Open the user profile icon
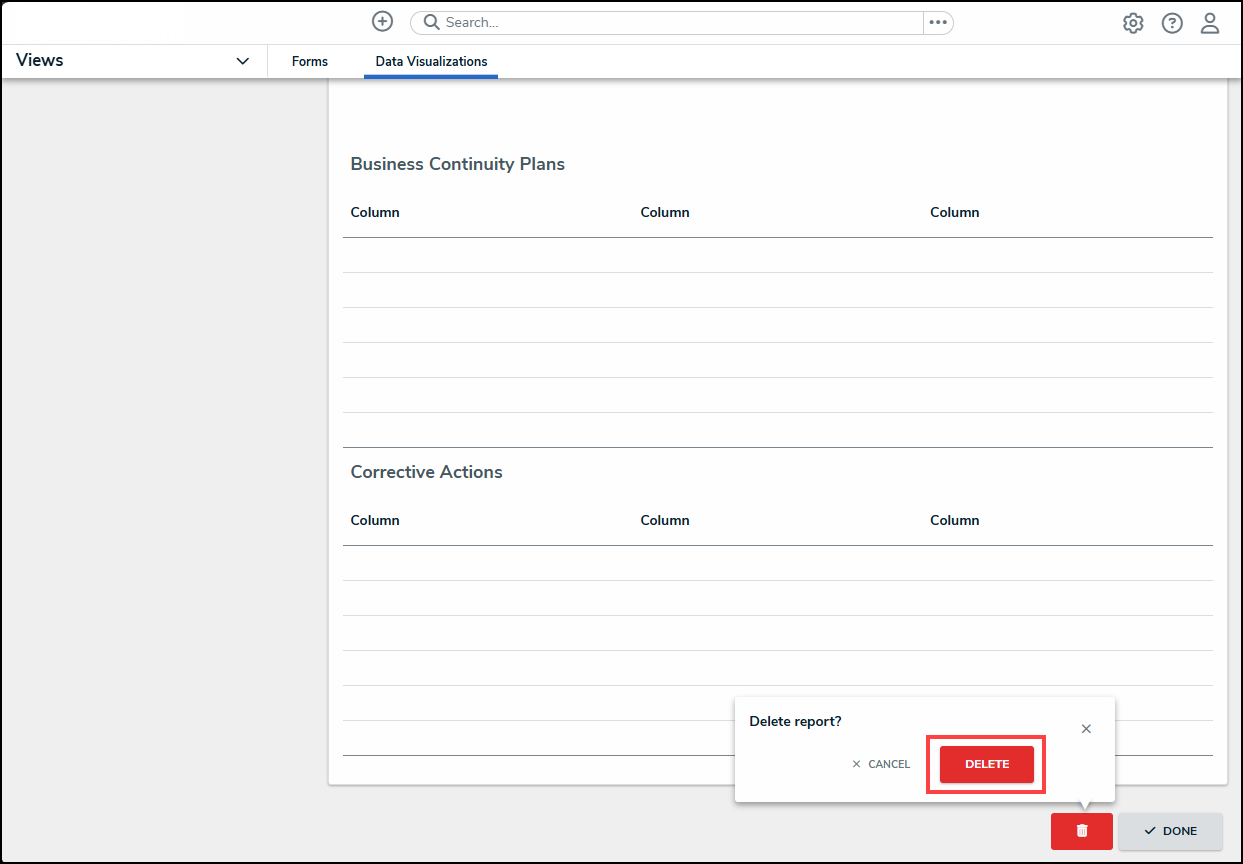Image resolution: width=1243 pixels, height=864 pixels. click(x=1210, y=23)
